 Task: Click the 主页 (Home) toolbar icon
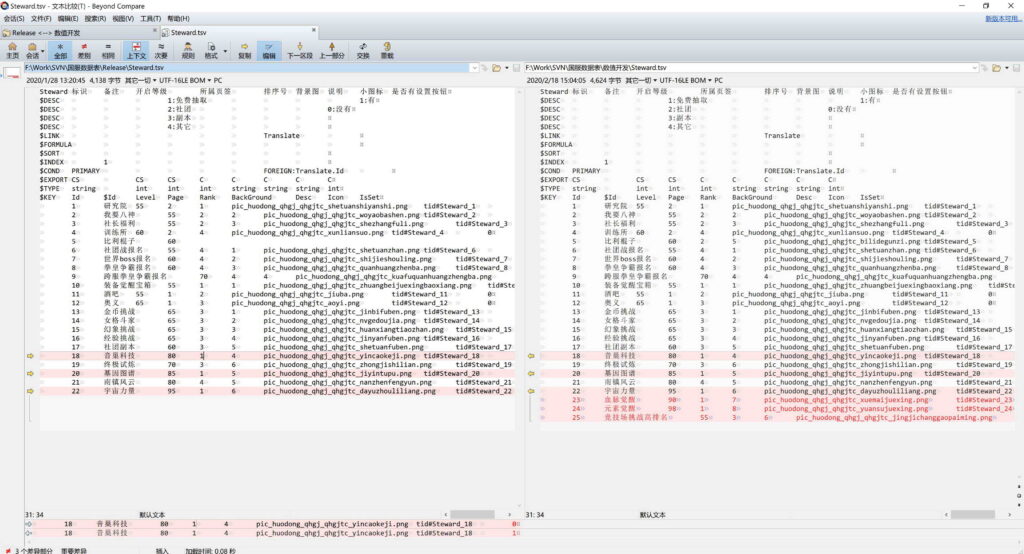point(12,50)
